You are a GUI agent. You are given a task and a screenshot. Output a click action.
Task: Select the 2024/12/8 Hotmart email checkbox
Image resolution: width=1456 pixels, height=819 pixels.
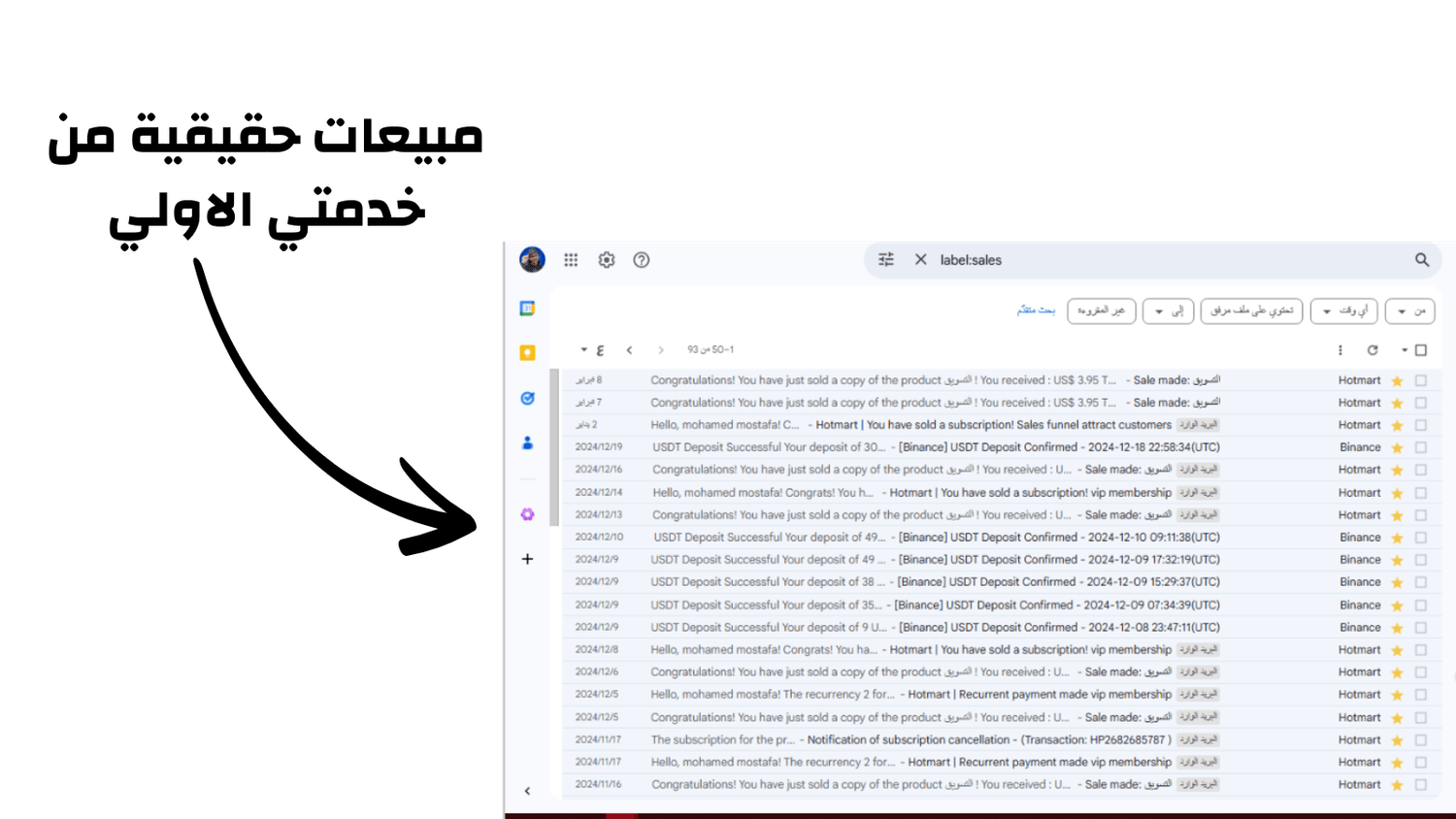(x=1421, y=650)
